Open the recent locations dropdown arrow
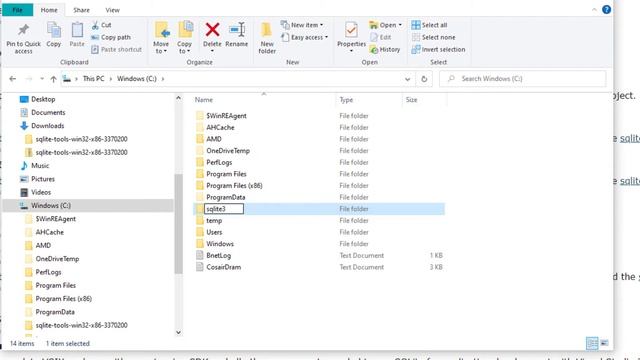The image size is (640, 360). 42,79
